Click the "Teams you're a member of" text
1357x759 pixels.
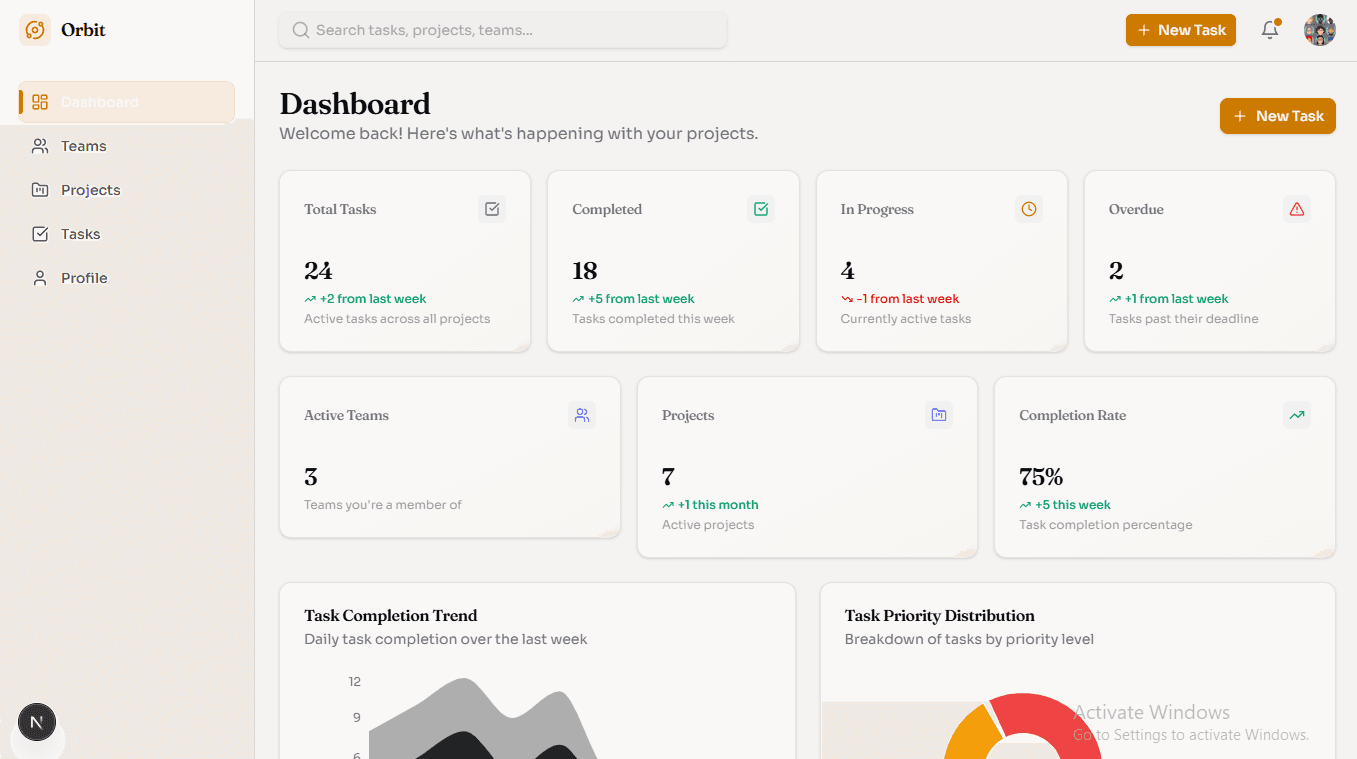coord(383,505)
